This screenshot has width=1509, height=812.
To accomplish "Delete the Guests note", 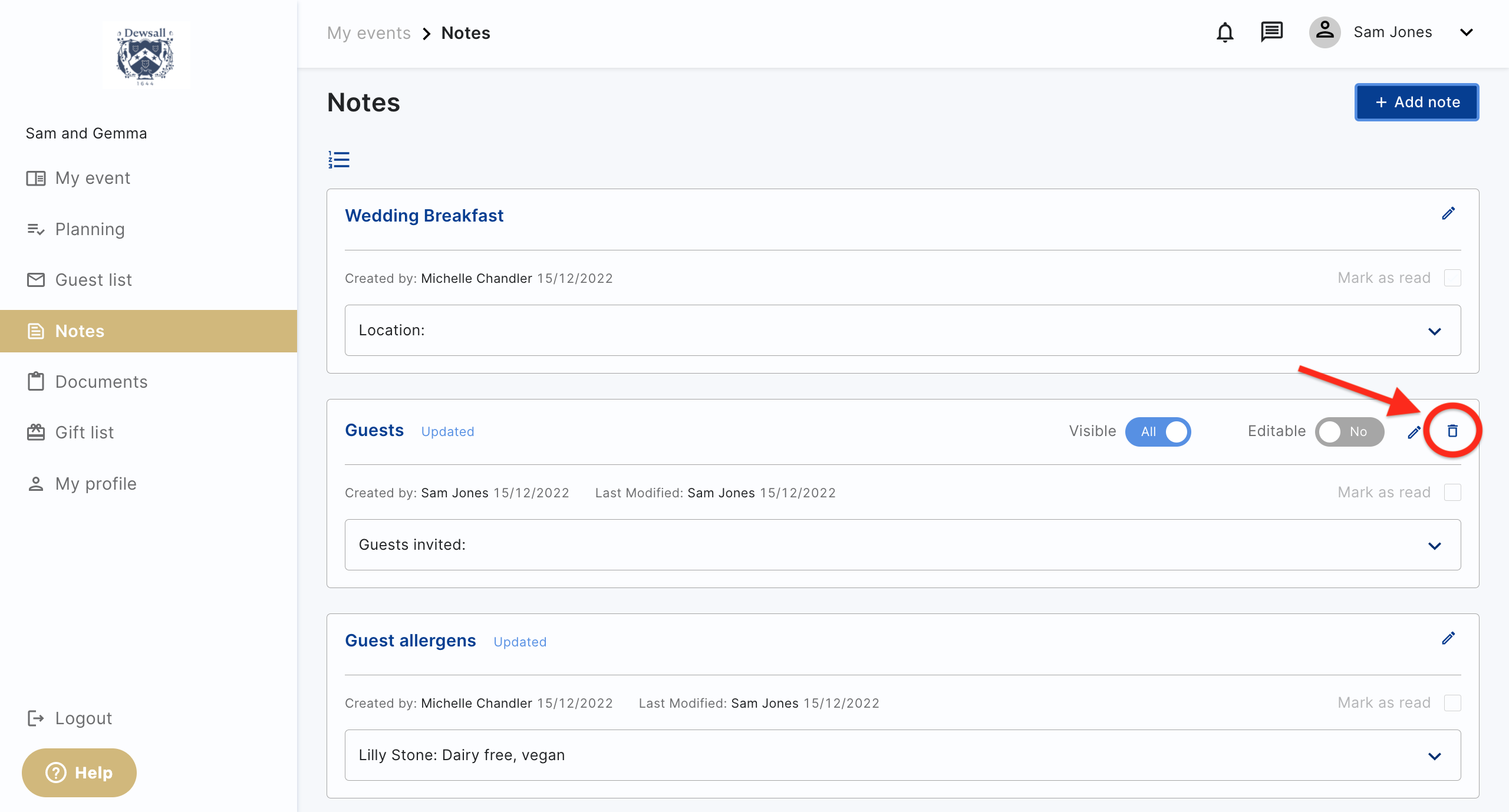I will [1452, 431].
